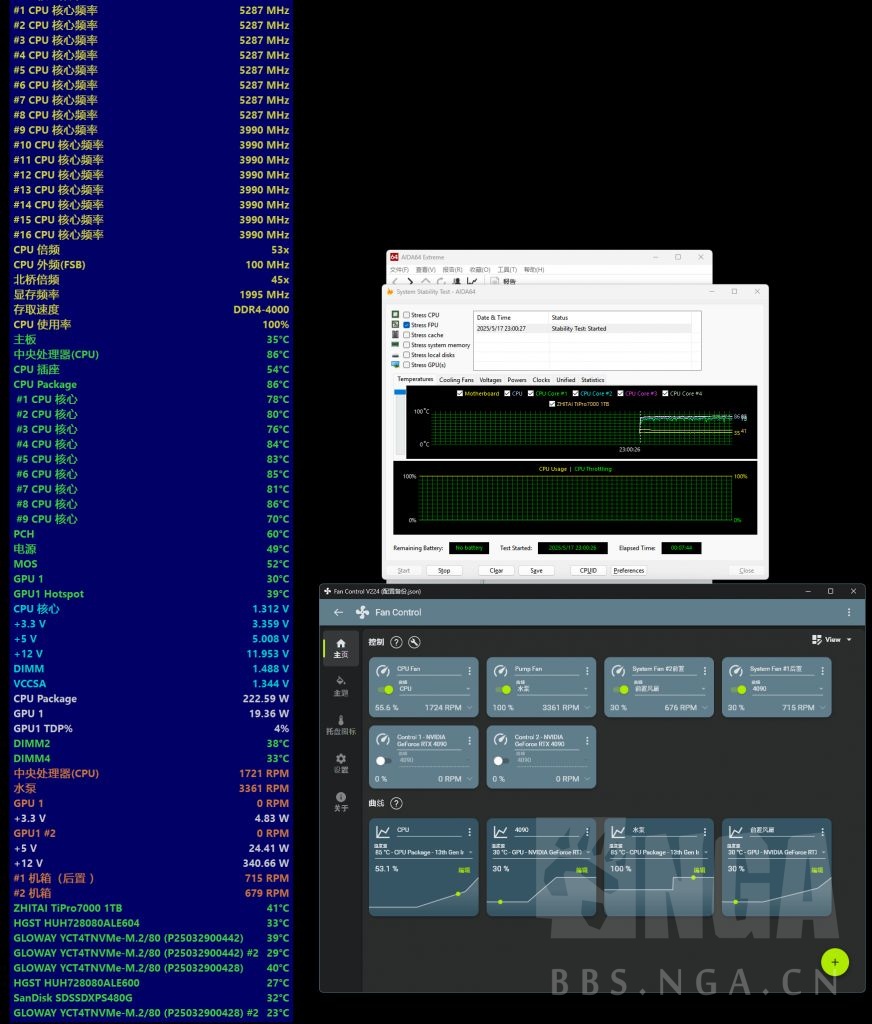Open the Fan Control home page icon
The image size is (872, 1024).
point(340,647)
